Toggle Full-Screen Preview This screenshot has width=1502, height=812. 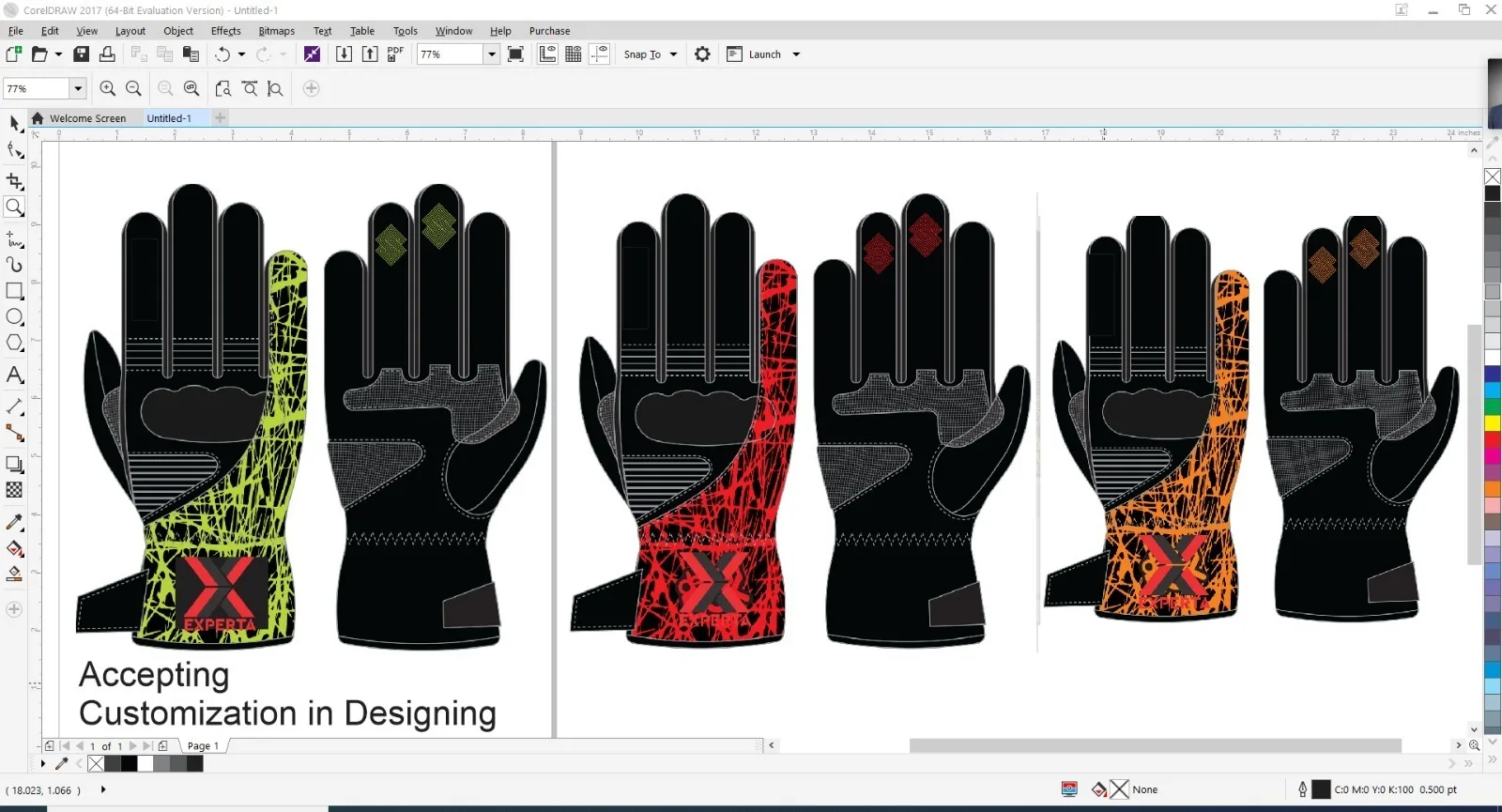[x=515, y=54]
